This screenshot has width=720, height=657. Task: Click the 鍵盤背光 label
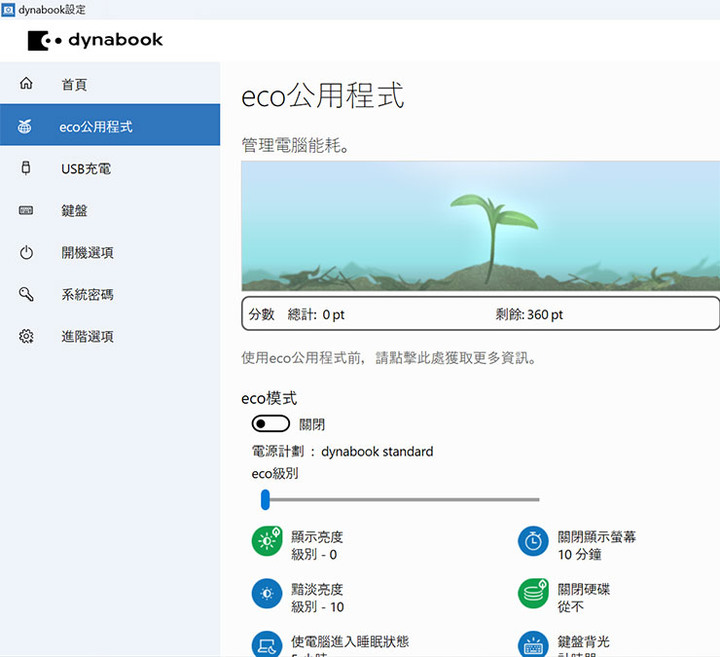tap(583, 641)
